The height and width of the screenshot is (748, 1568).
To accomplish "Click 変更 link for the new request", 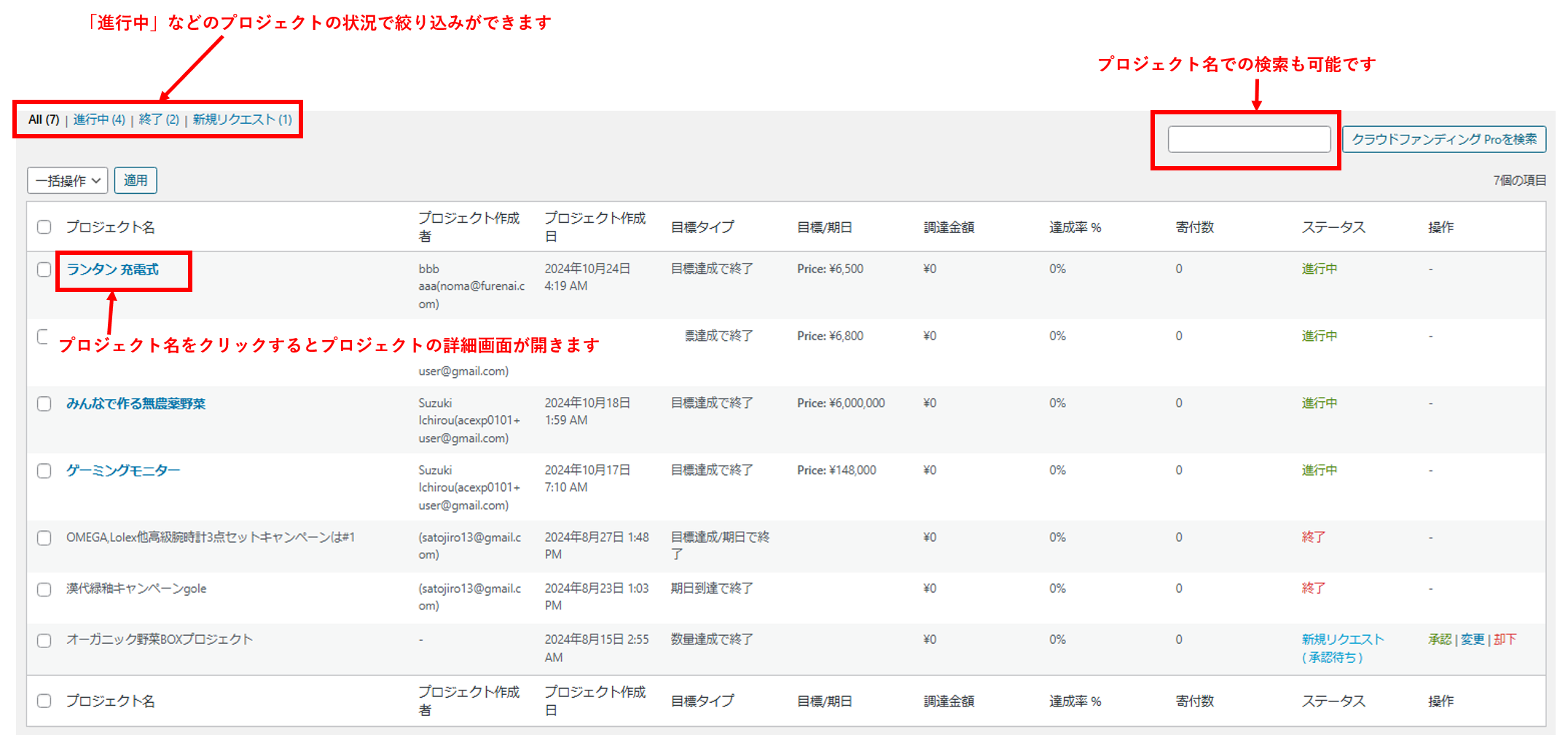I will click(x=1472, y=639).
